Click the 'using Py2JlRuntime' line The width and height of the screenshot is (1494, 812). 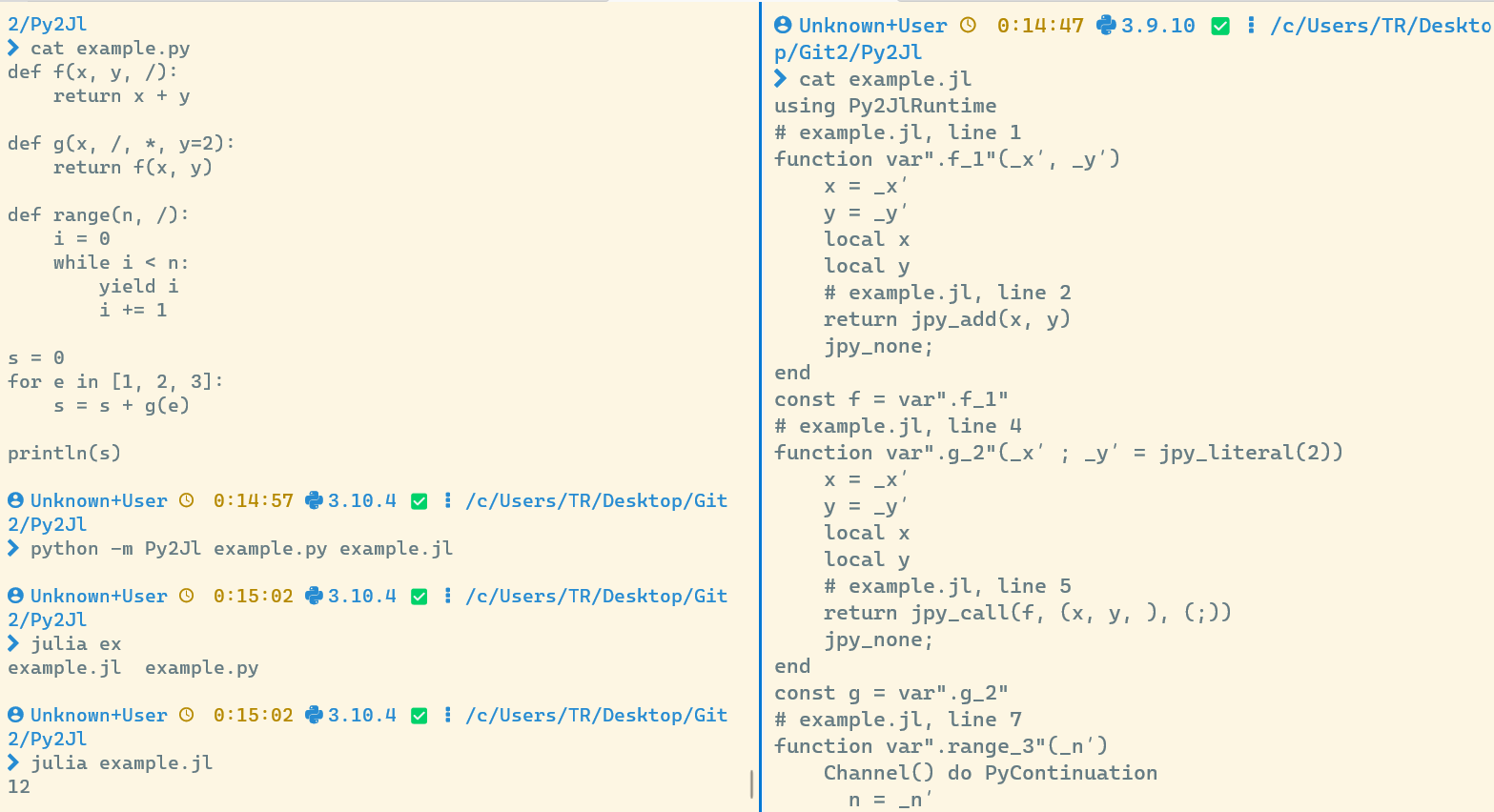pos(886,106)
